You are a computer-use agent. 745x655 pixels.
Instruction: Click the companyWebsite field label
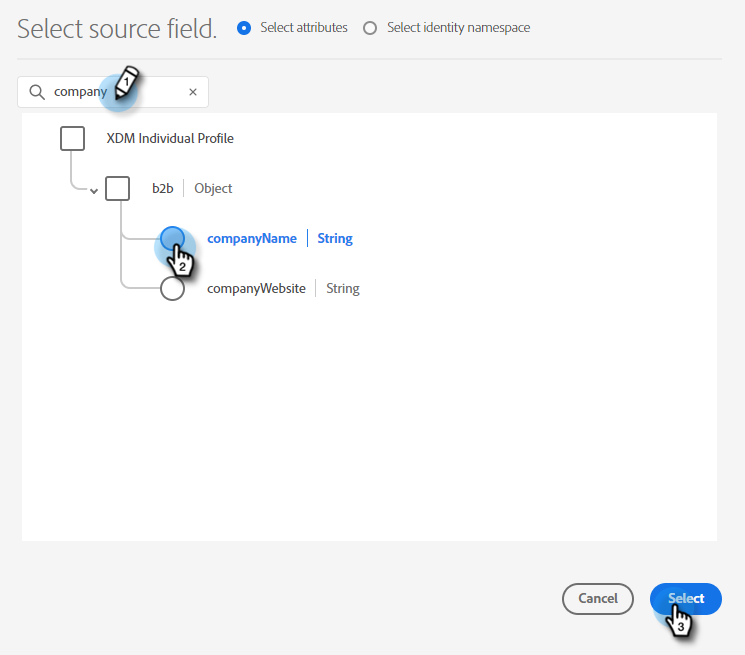[x=256, y=289]
